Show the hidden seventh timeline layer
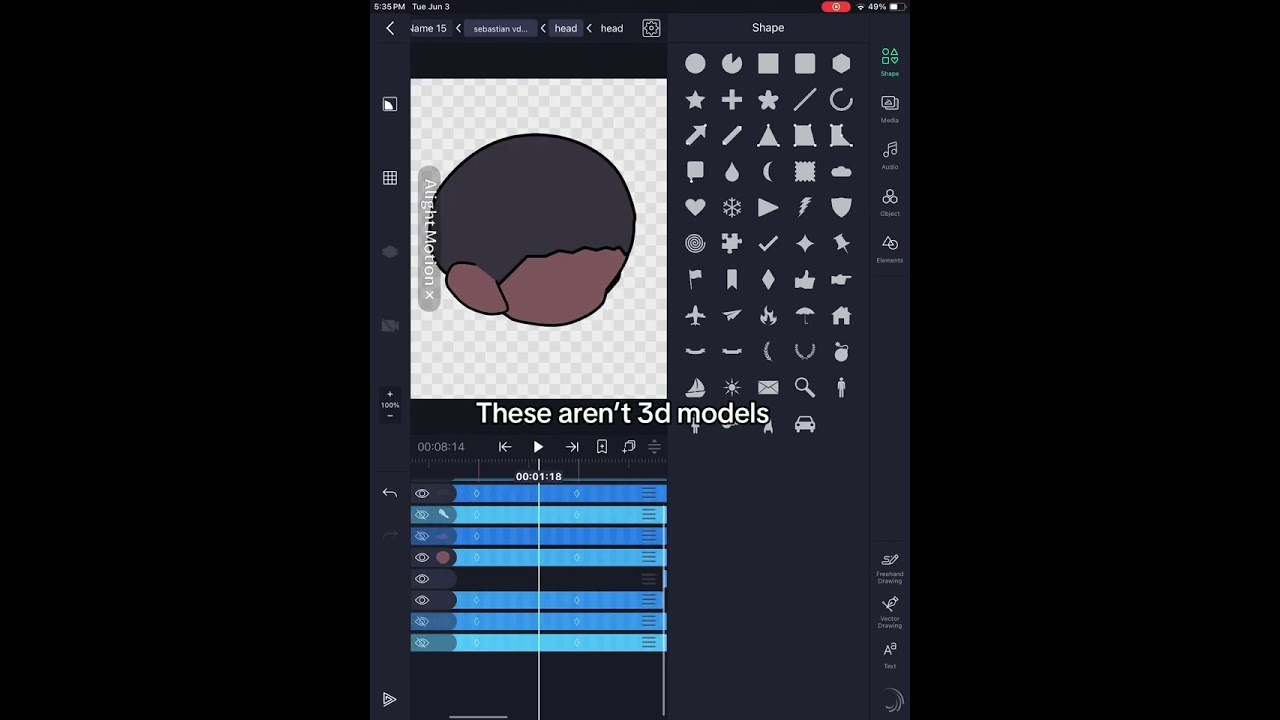1280x720 pixels. [422, 622]
